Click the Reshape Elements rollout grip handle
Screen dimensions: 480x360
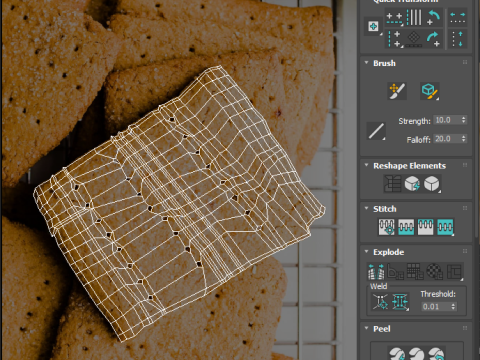pyautogui.click(x=465, y=165)
